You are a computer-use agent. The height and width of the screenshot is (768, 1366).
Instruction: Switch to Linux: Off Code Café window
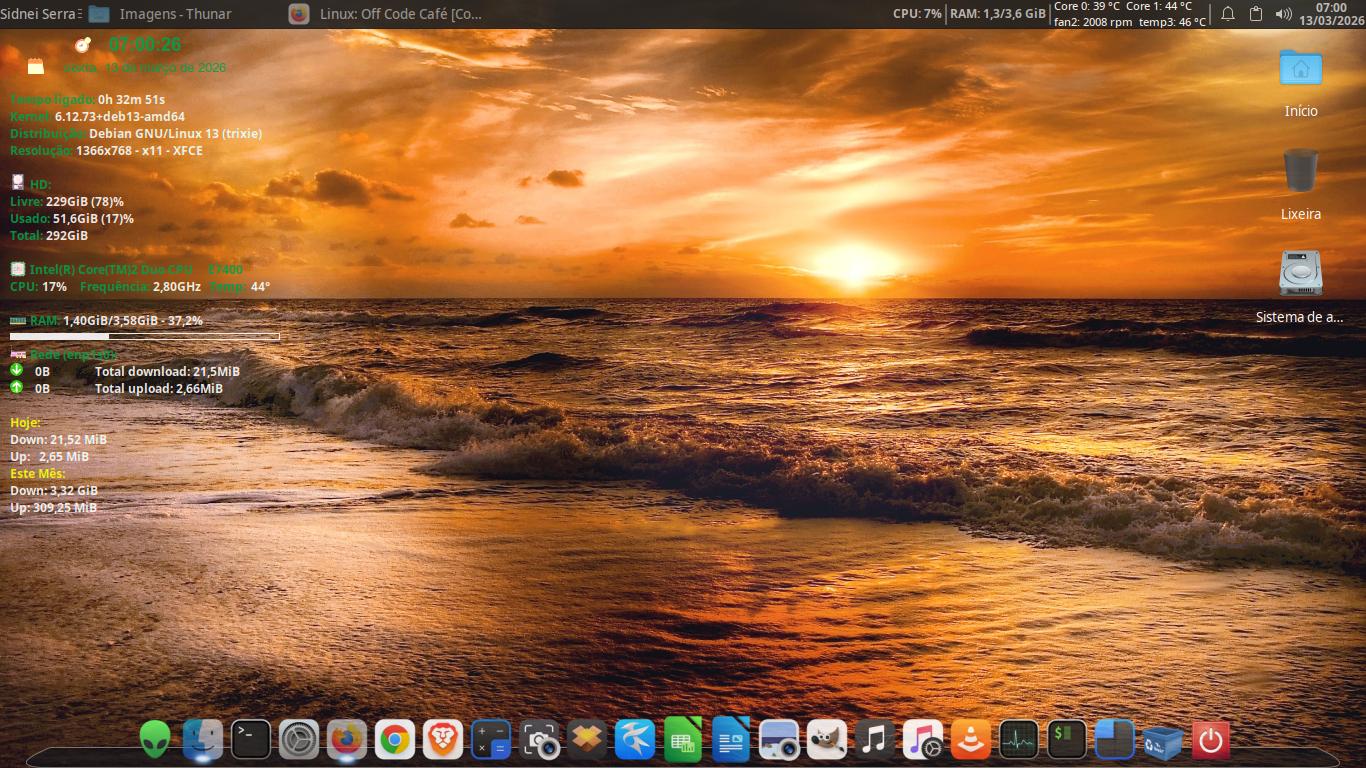[386, 14]
